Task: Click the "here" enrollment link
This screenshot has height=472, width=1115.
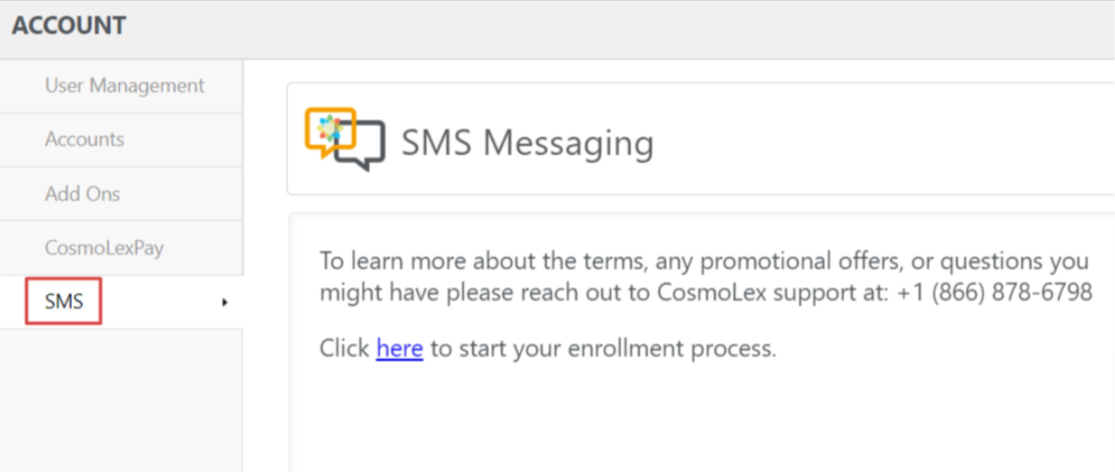Action: coord(400,348)
